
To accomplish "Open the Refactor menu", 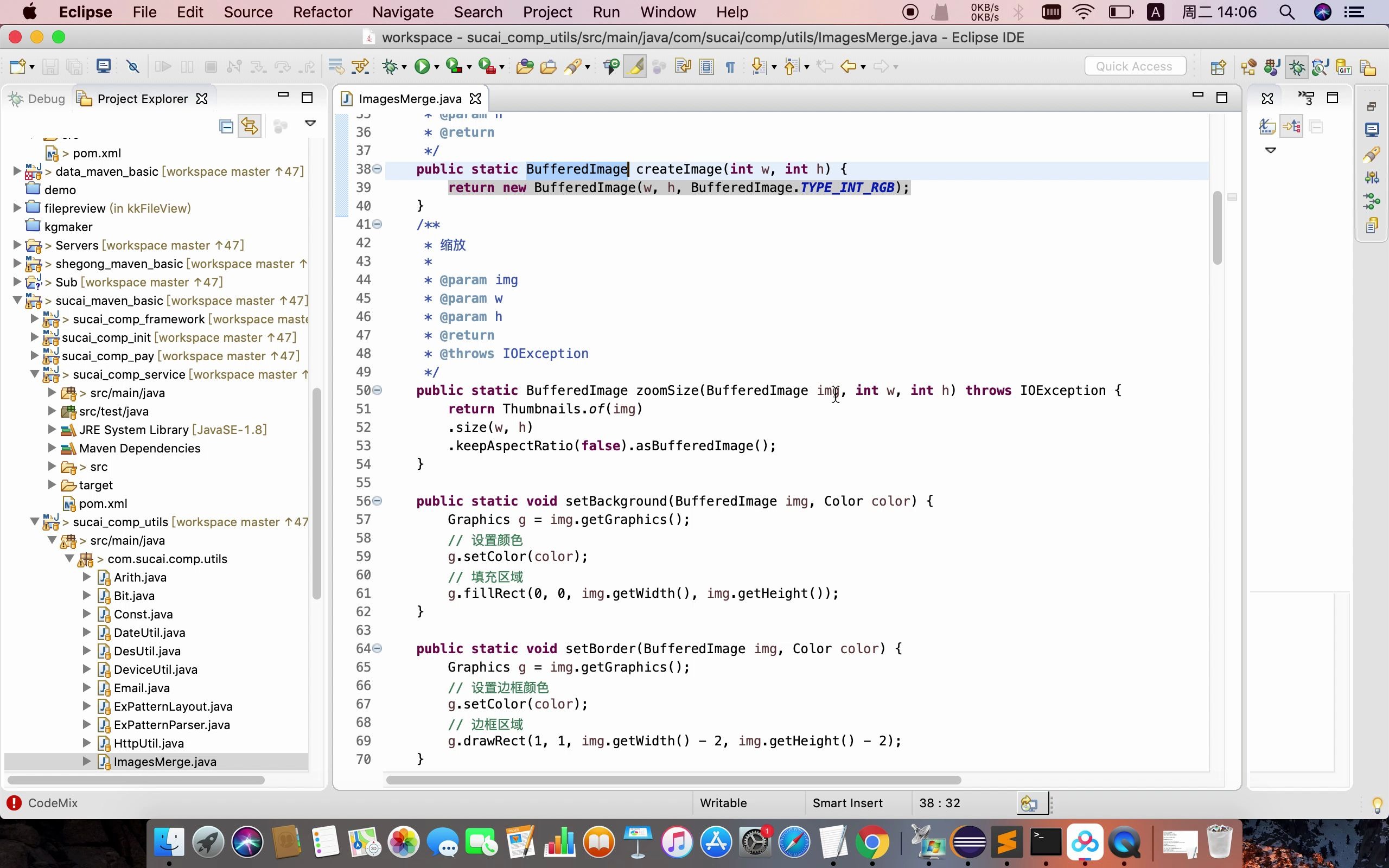I will 323,12.
